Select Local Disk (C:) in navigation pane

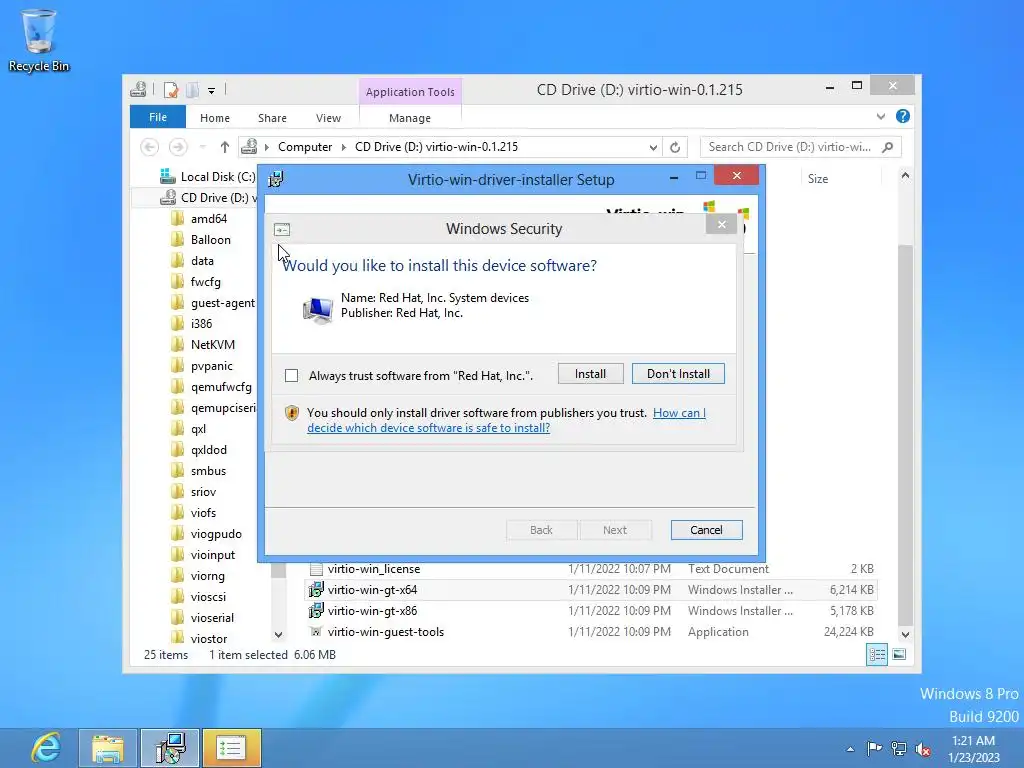[208, 176]
